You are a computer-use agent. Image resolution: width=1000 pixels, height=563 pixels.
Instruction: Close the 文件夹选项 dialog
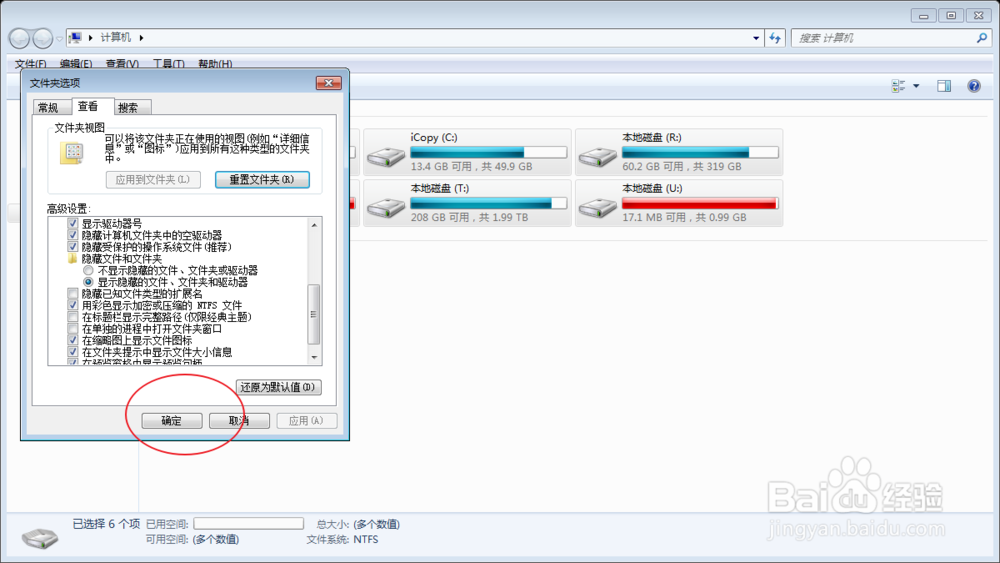click(328, 83)
